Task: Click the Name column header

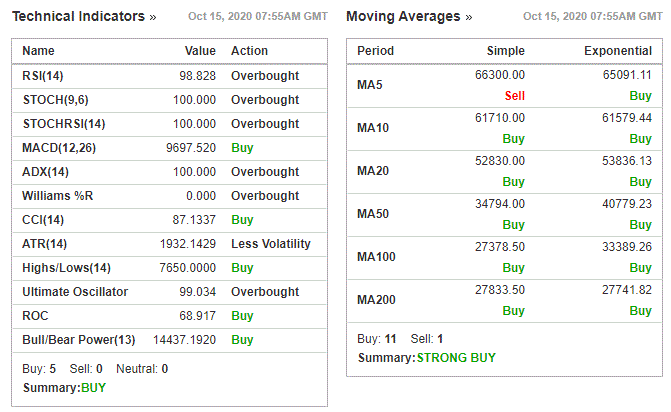Action: coord(38,50)
